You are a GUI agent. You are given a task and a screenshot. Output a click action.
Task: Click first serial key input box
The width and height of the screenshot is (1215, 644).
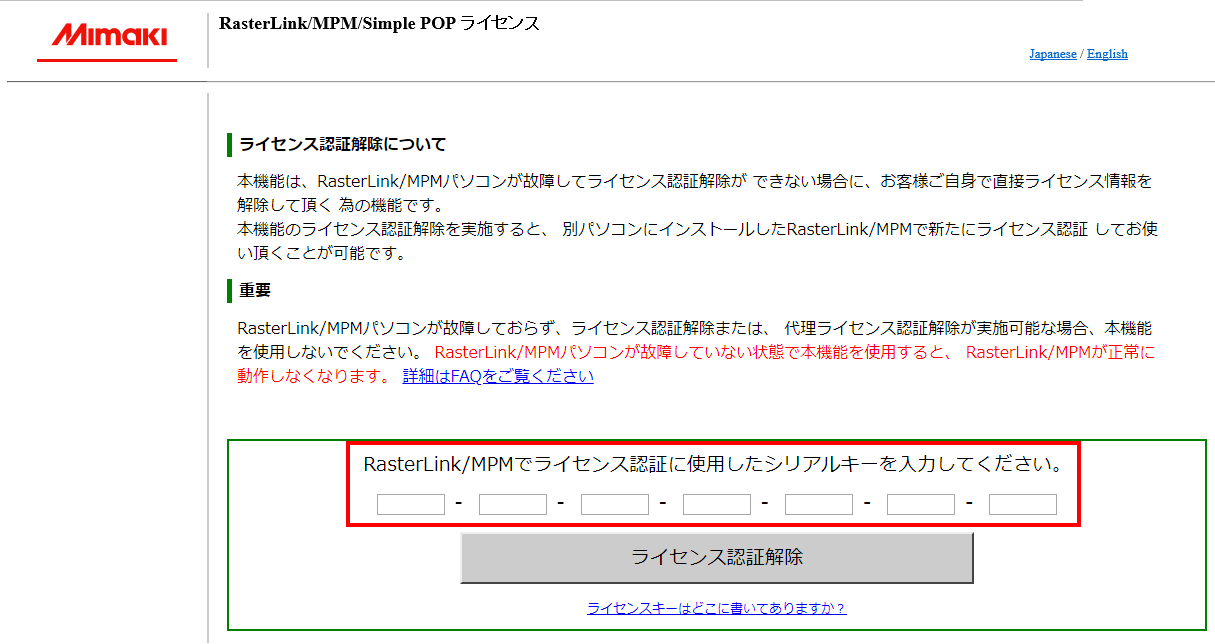[411, 504]
